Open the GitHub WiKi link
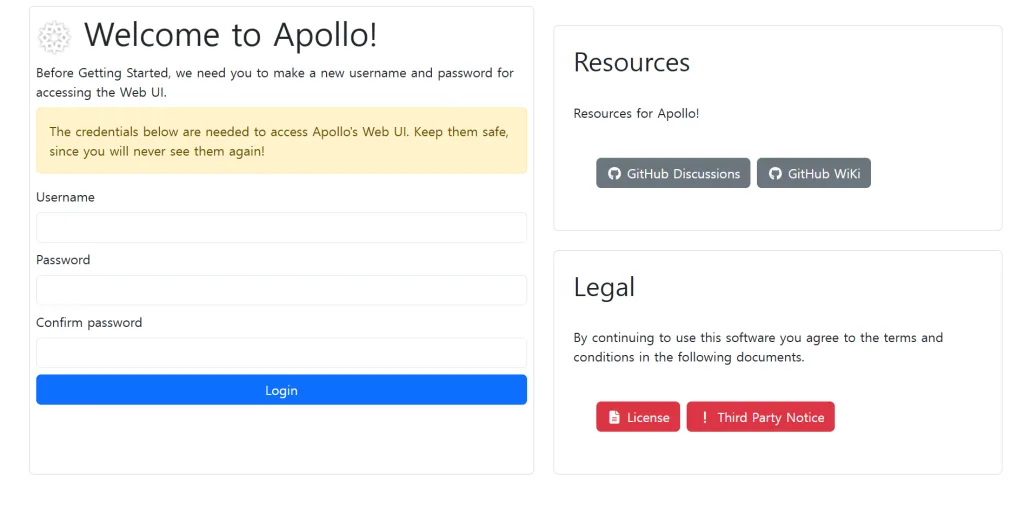1024x509 pixels. tap(814, 174)
